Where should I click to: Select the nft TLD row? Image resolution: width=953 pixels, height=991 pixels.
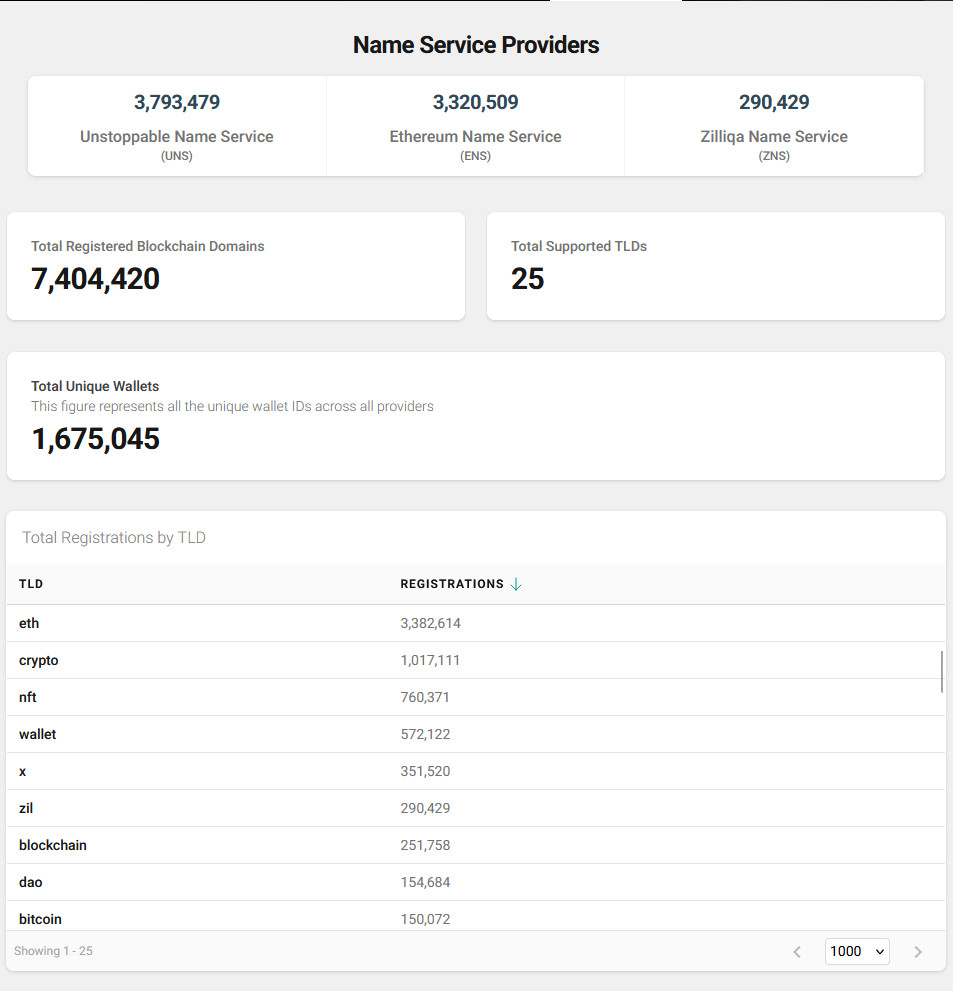coord(475,697)
